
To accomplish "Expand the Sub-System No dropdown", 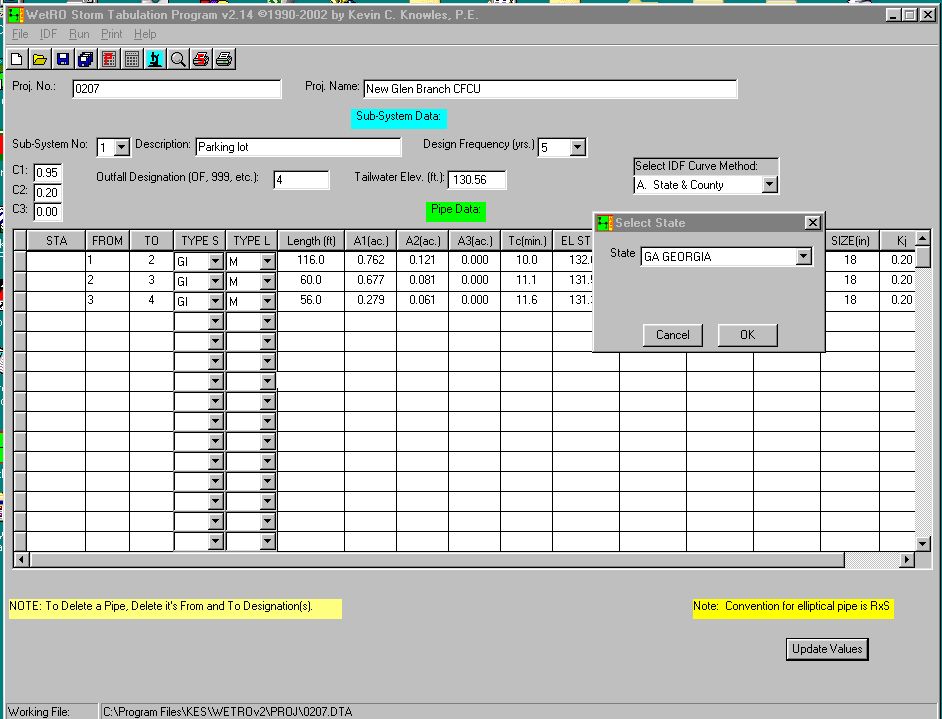I will pyautogui.click(x=122, y=148).
